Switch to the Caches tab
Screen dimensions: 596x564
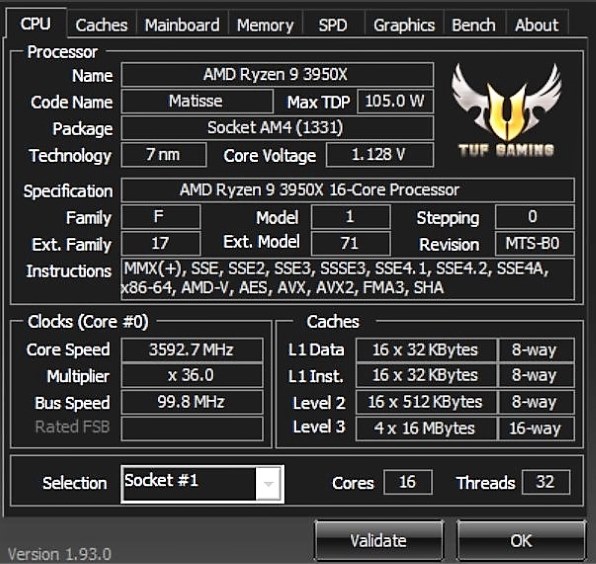click(x=101, y=25)
